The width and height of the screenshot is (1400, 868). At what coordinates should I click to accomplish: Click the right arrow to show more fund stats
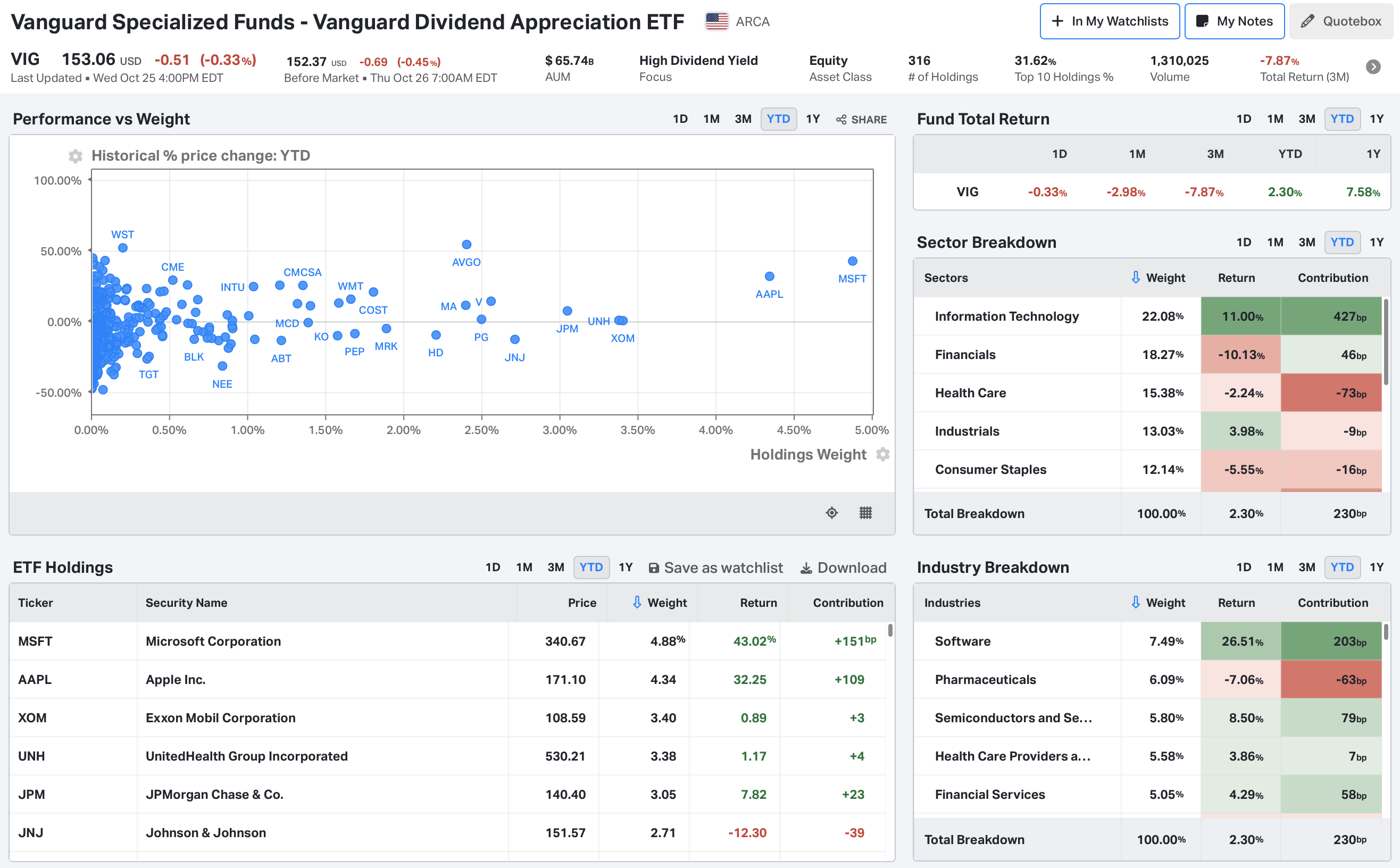(1373, 67)
